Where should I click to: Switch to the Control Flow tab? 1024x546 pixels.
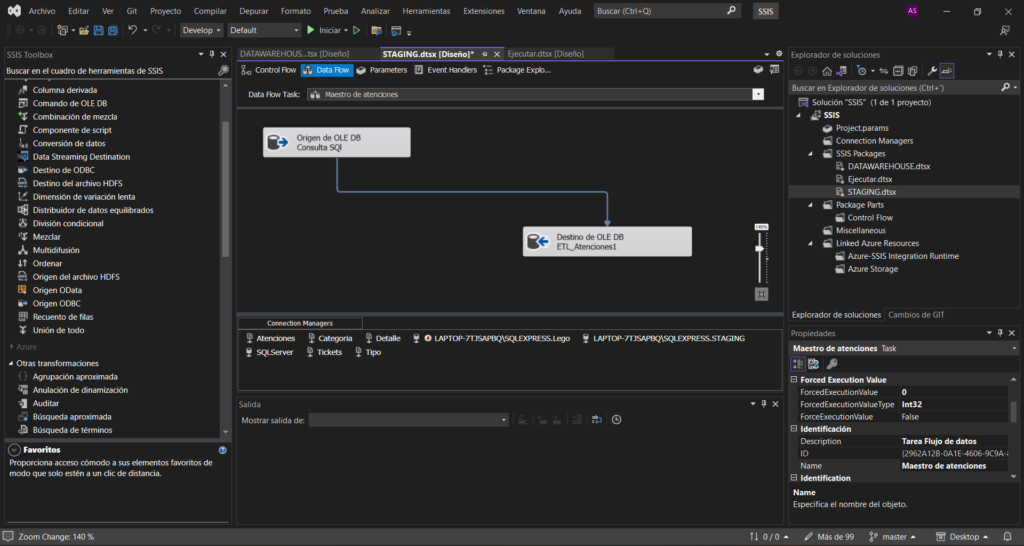click(x=269, y=70)
